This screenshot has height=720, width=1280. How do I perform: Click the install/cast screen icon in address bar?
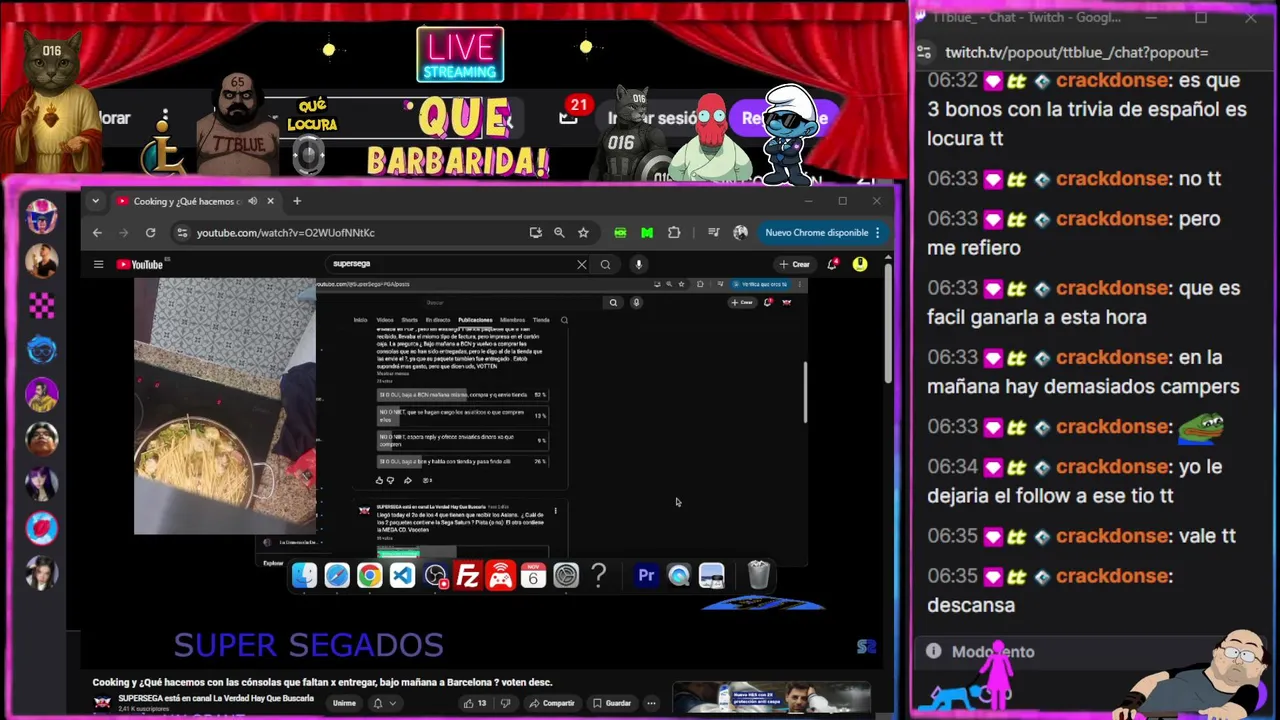[535, 233]
